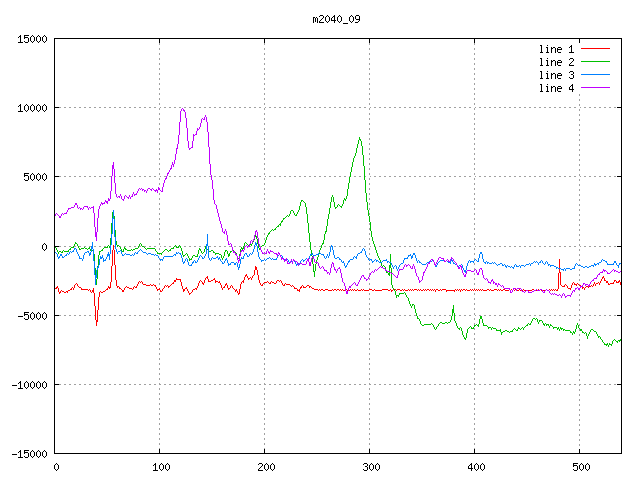640x480 pixels.
Task: Click the x-axis label 200
Action: (266, 467)
